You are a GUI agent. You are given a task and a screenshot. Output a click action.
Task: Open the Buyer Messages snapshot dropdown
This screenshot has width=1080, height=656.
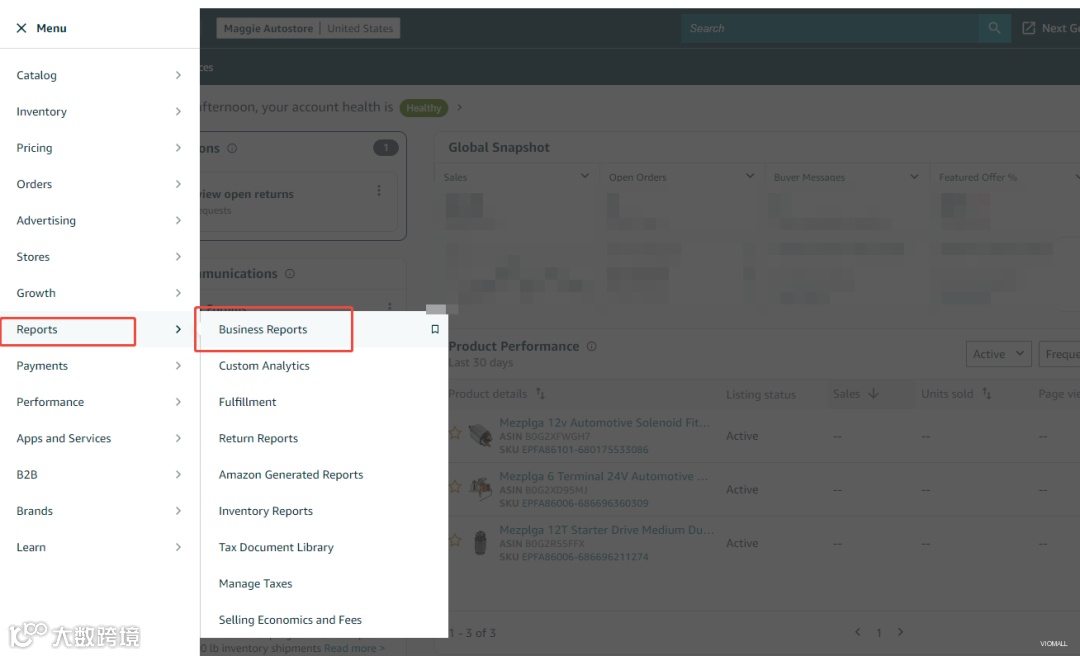[914, 176]
